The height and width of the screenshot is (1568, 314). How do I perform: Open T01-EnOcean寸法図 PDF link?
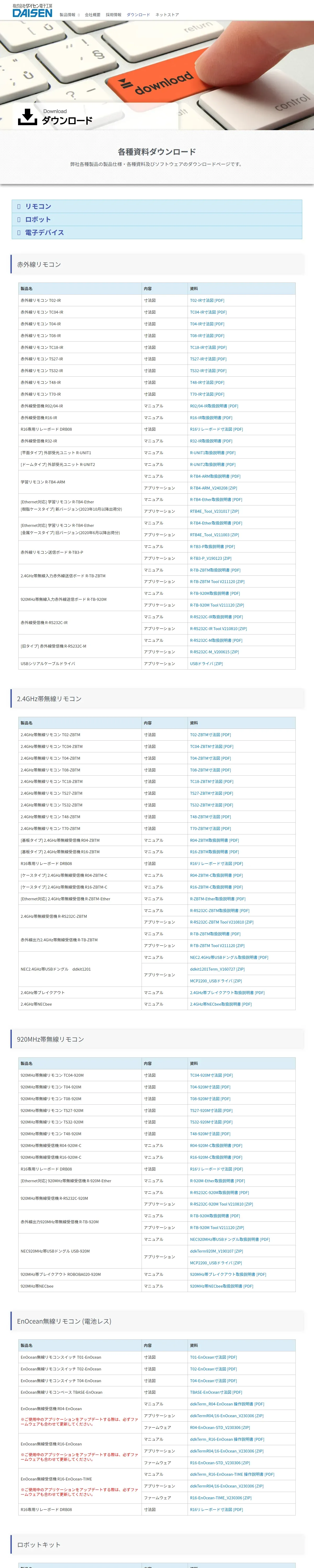point(214,1357)
